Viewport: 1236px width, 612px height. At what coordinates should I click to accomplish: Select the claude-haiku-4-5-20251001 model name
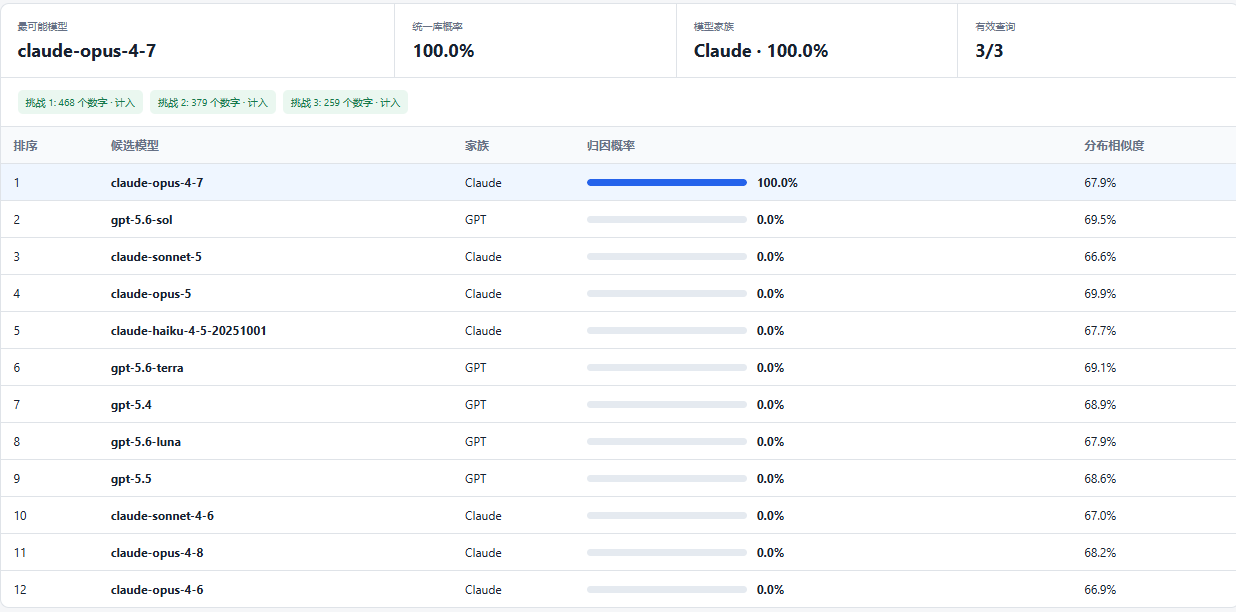click(x=189, y=331)
